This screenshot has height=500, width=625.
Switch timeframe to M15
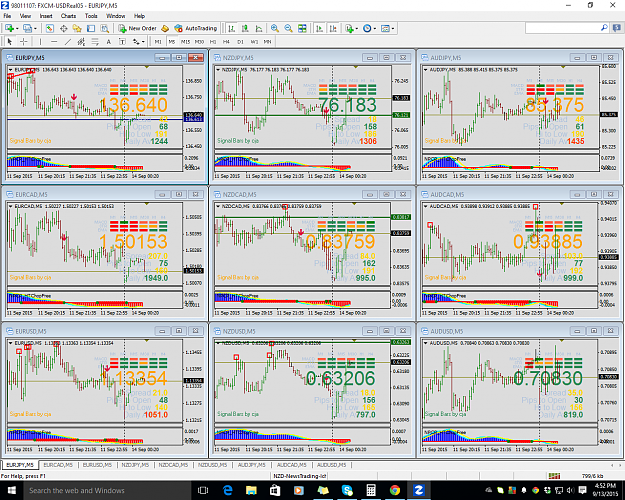tap(185, 41)
